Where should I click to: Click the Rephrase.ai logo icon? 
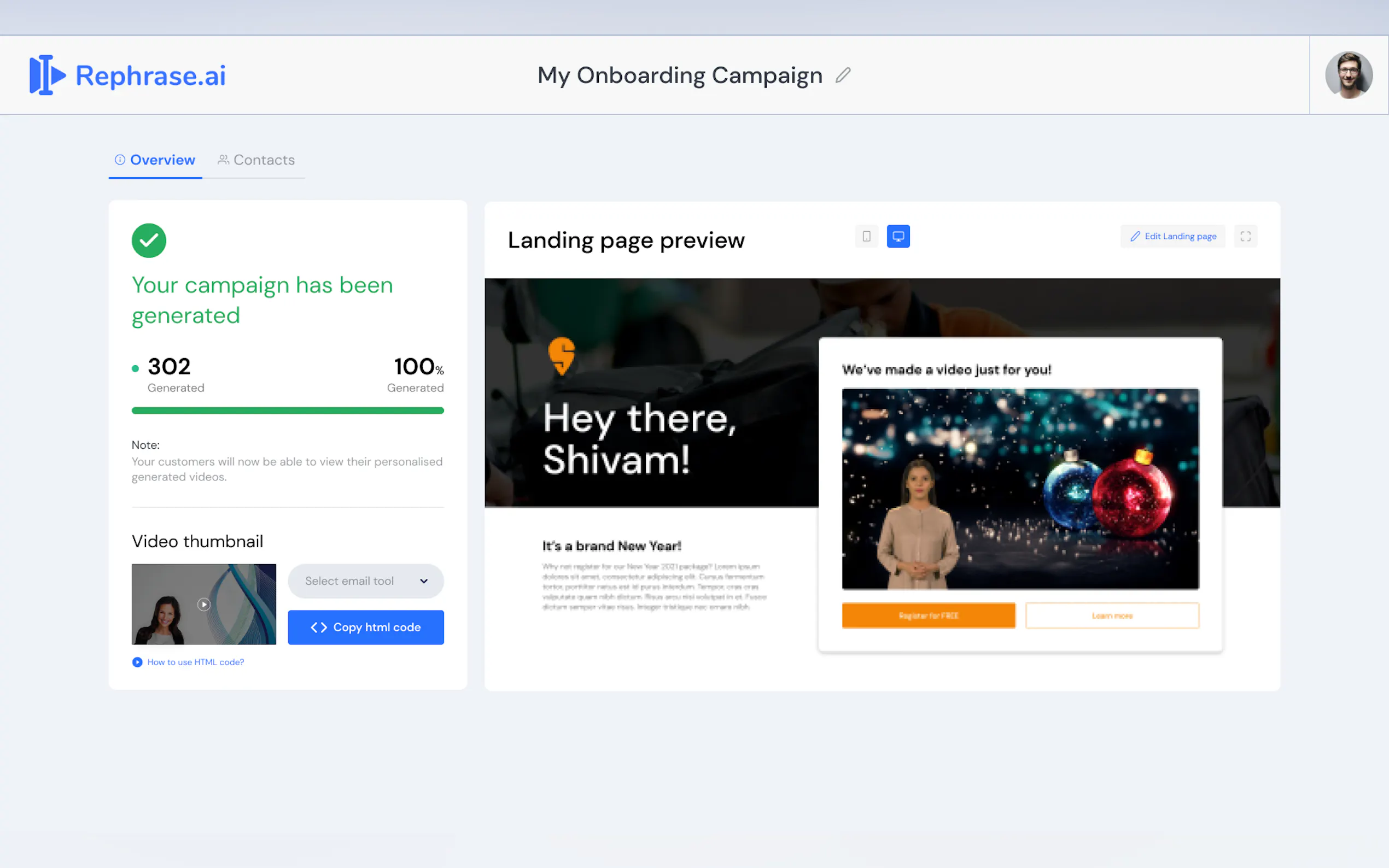pyautogui.click(x=47, y=75)
